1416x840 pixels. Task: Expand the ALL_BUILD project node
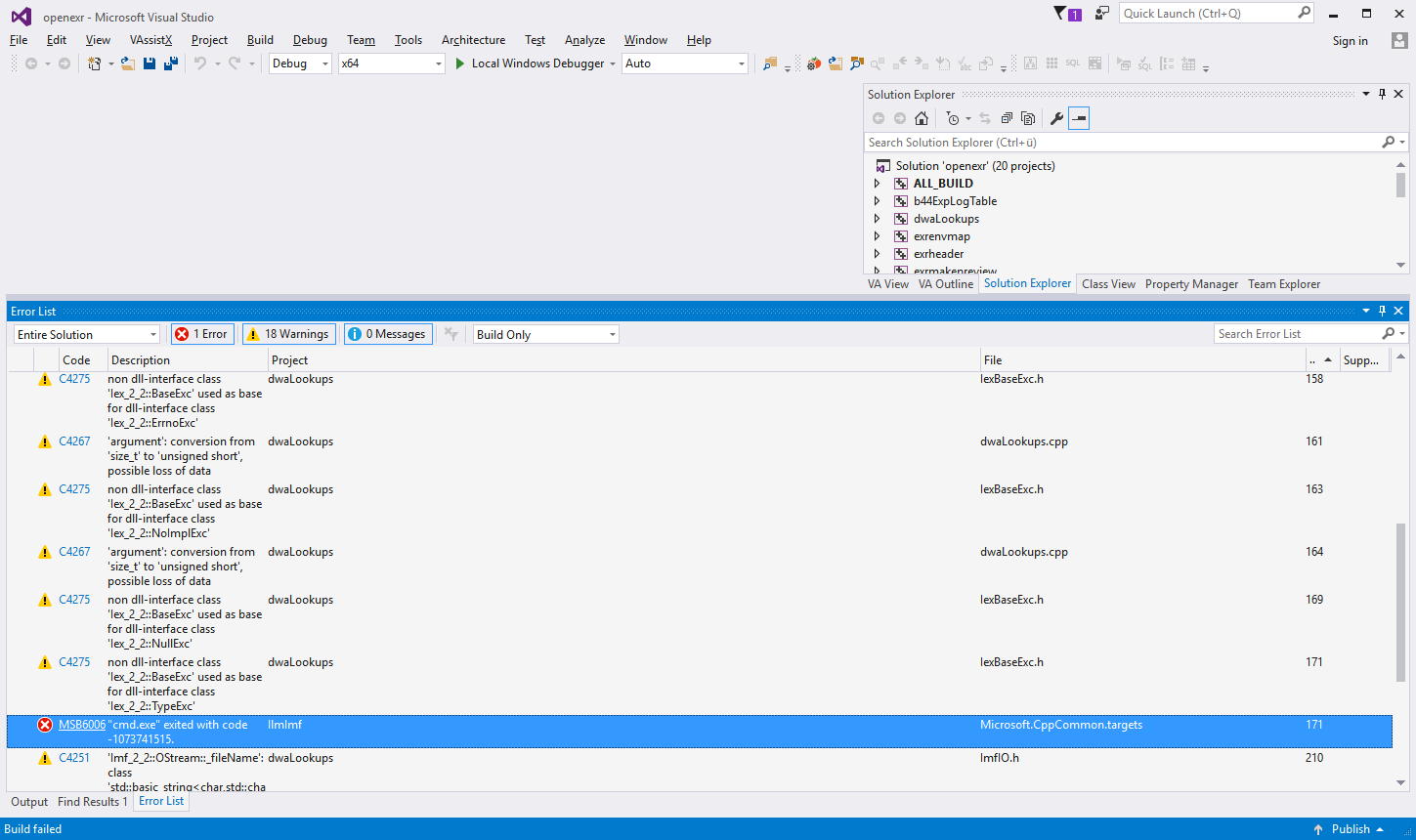click(877, 184)
